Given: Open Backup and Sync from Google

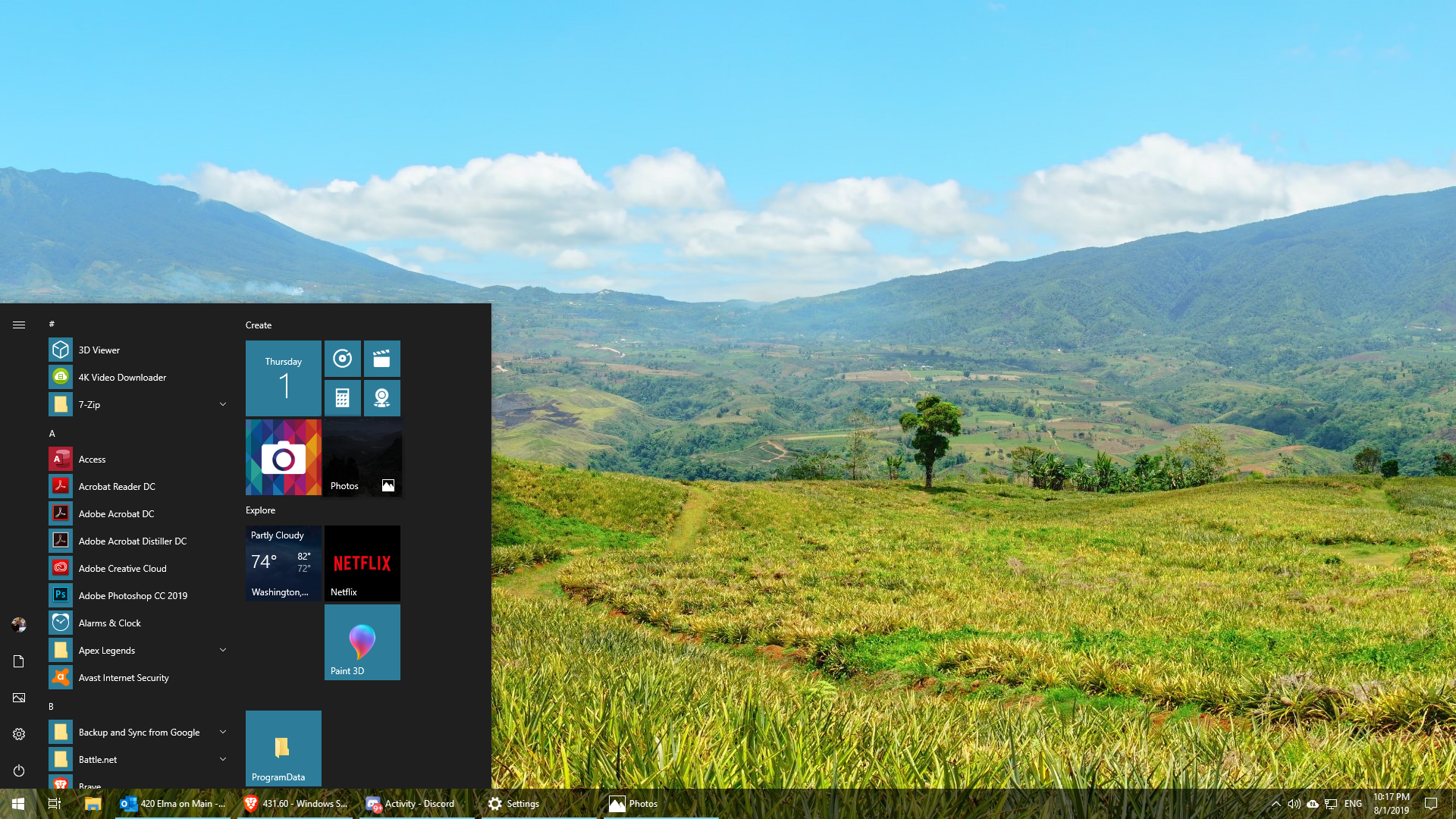Looking at the screenshot, I should (139, 731).
